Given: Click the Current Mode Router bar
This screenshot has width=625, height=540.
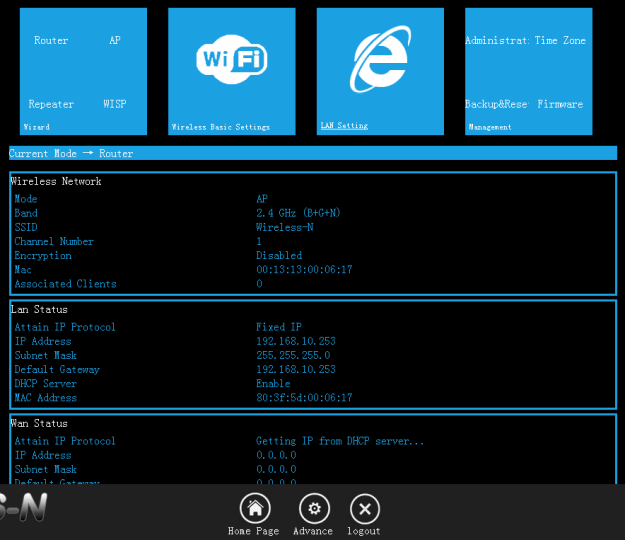Looking at the screenshot, I should click(313, 153).
